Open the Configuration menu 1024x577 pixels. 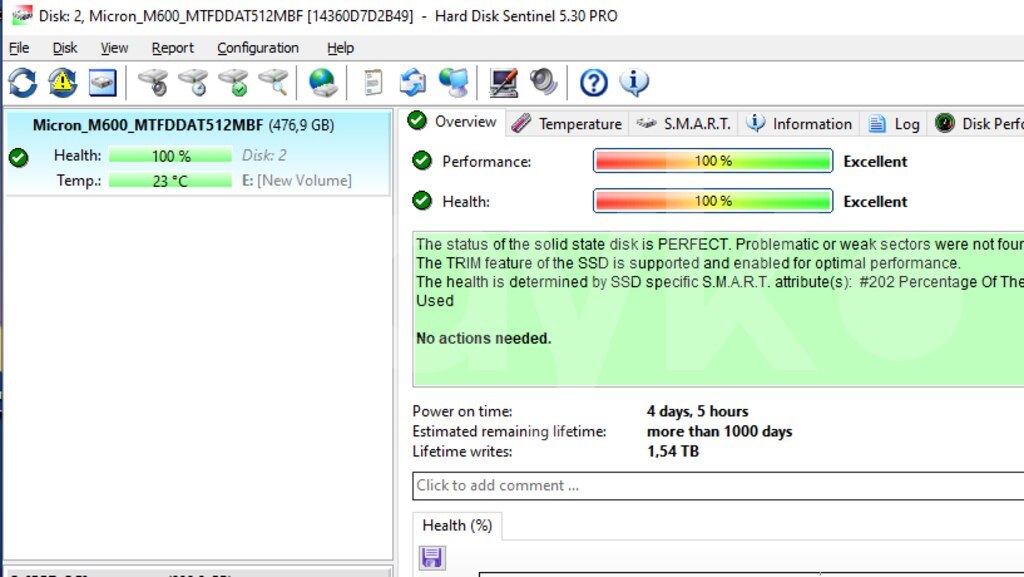pyautogui.click(x=257, y=48)
